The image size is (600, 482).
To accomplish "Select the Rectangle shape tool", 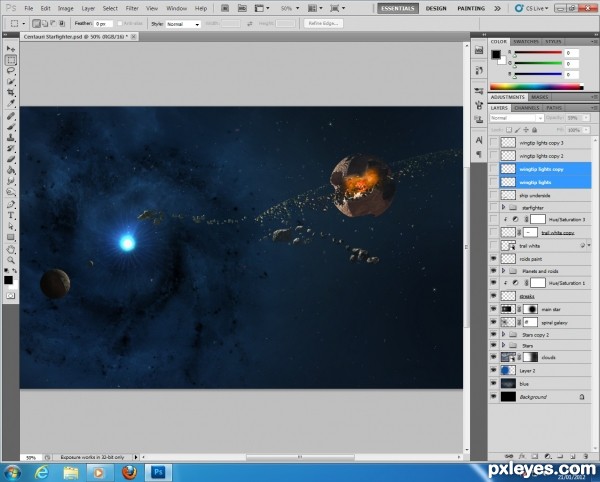I will (x=11, y=237).
